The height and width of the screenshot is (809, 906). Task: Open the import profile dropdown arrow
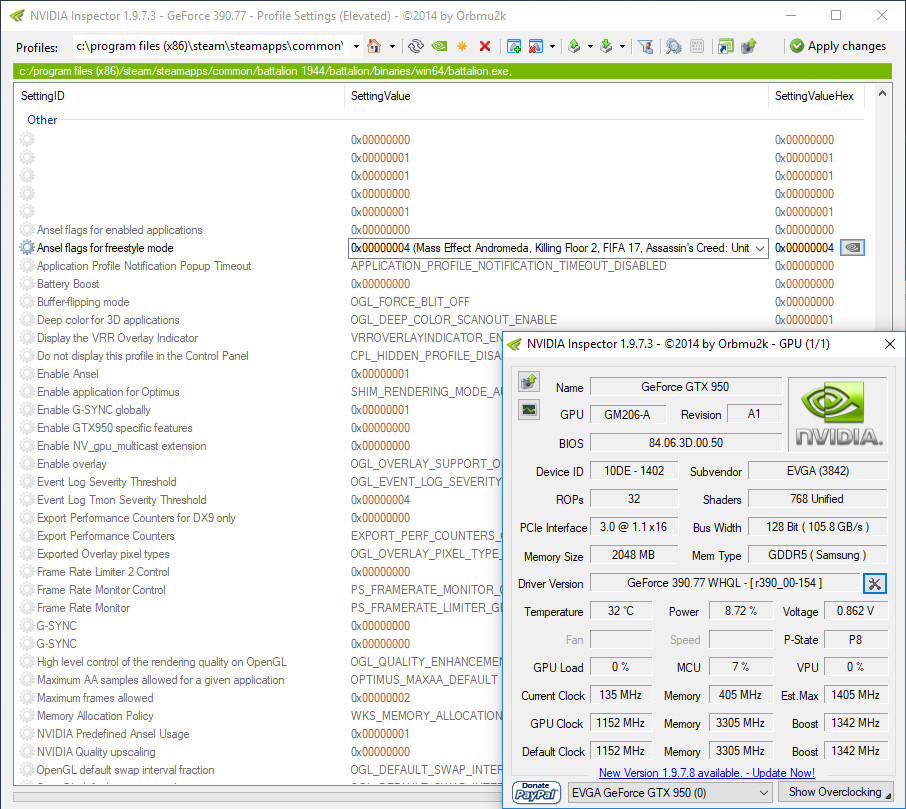coord(622,46)
